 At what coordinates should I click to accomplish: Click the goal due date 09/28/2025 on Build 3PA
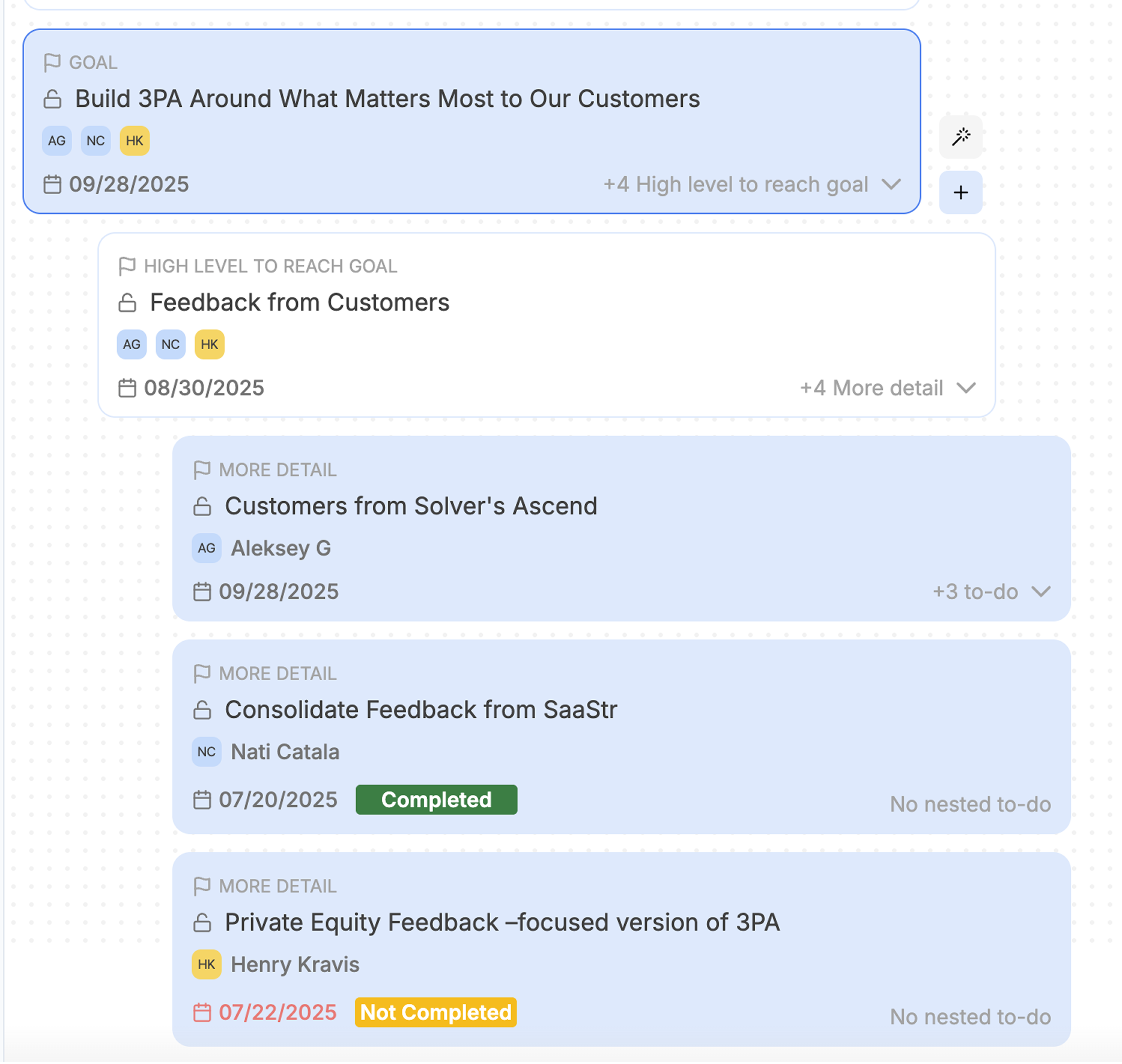click(x=129, y=184)
